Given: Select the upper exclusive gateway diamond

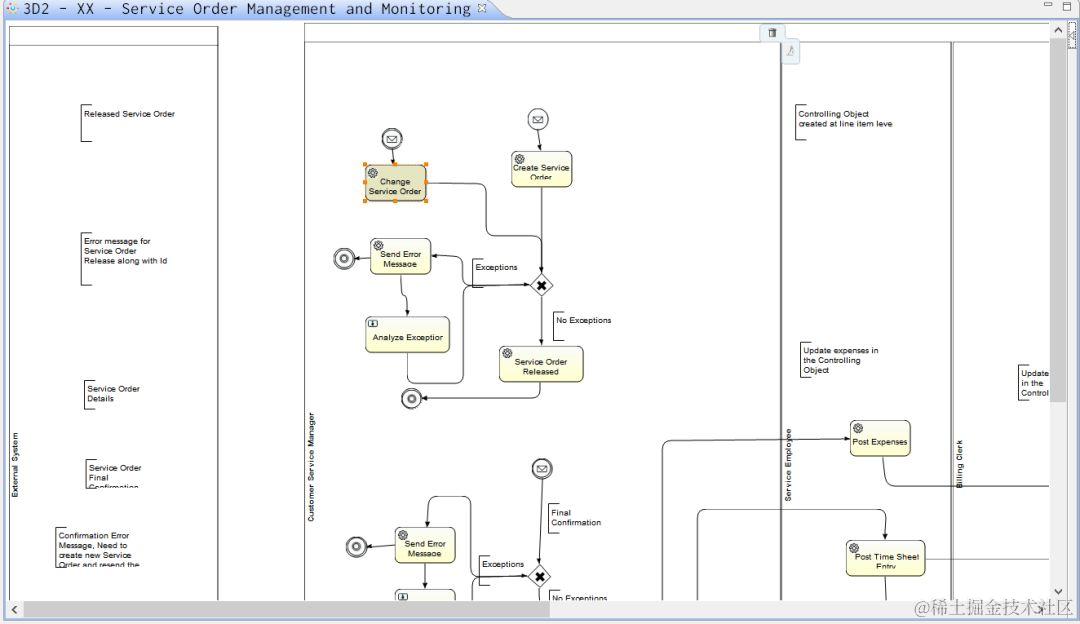Looking at the screenshot, I should (541, 285).
